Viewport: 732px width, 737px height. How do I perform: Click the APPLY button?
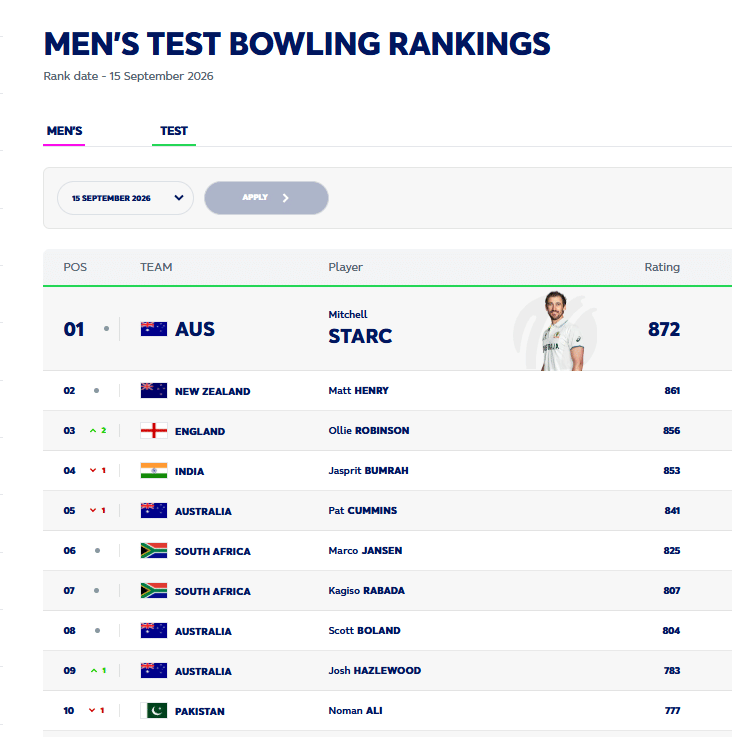tap(266, 198)
